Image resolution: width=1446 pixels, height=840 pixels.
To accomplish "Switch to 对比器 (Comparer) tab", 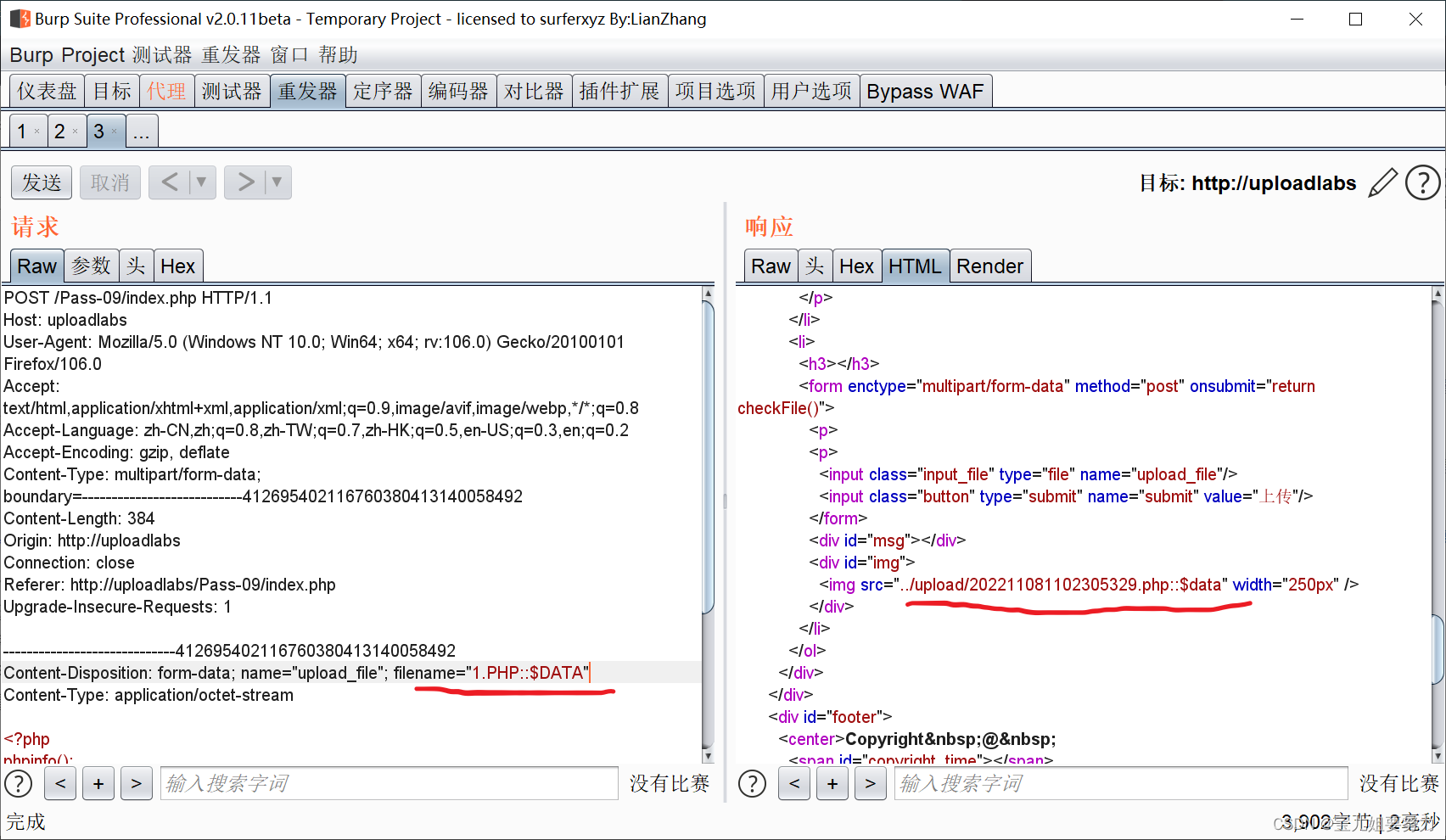I will pos(535,91).
